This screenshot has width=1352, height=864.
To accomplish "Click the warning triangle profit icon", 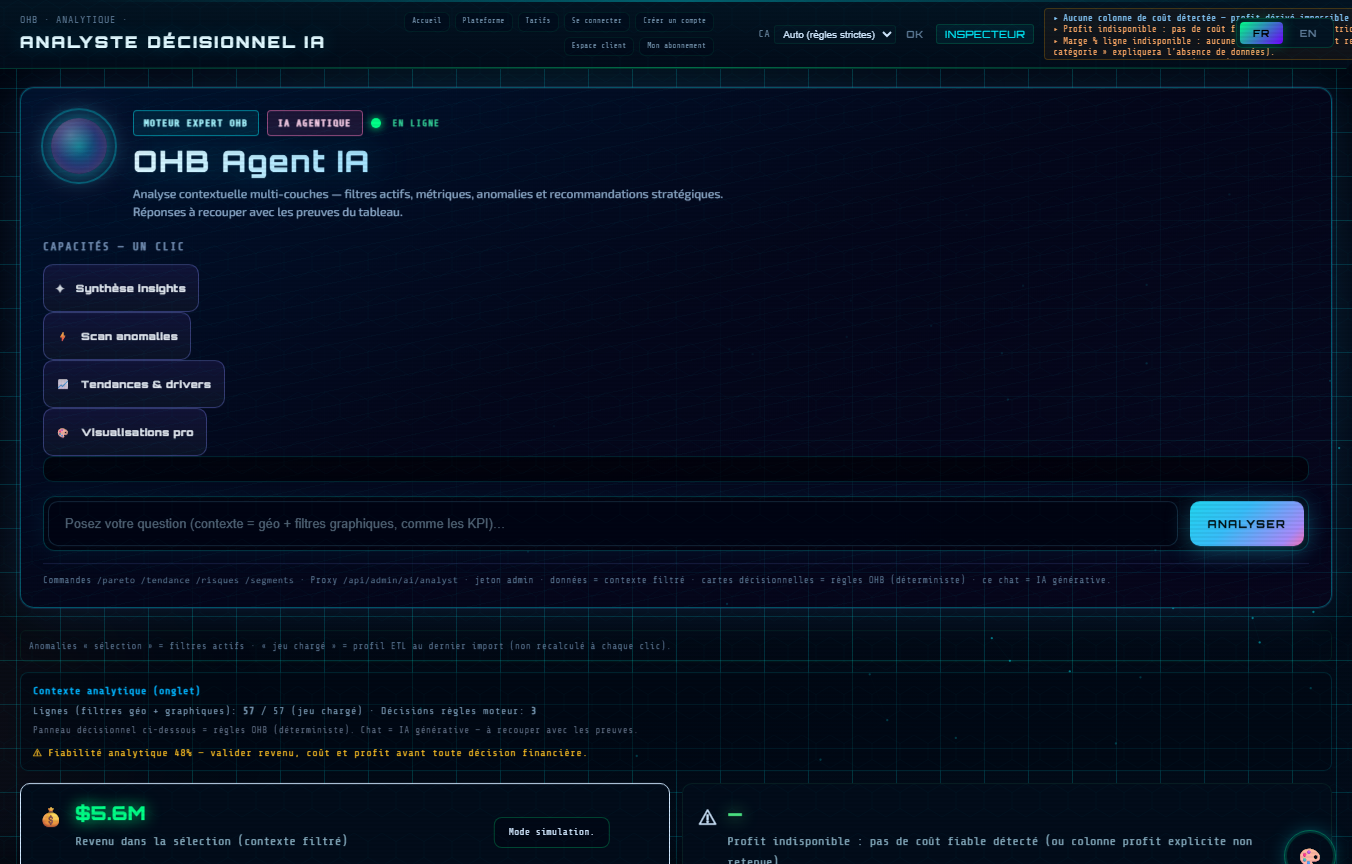I will tap(708, 817).
